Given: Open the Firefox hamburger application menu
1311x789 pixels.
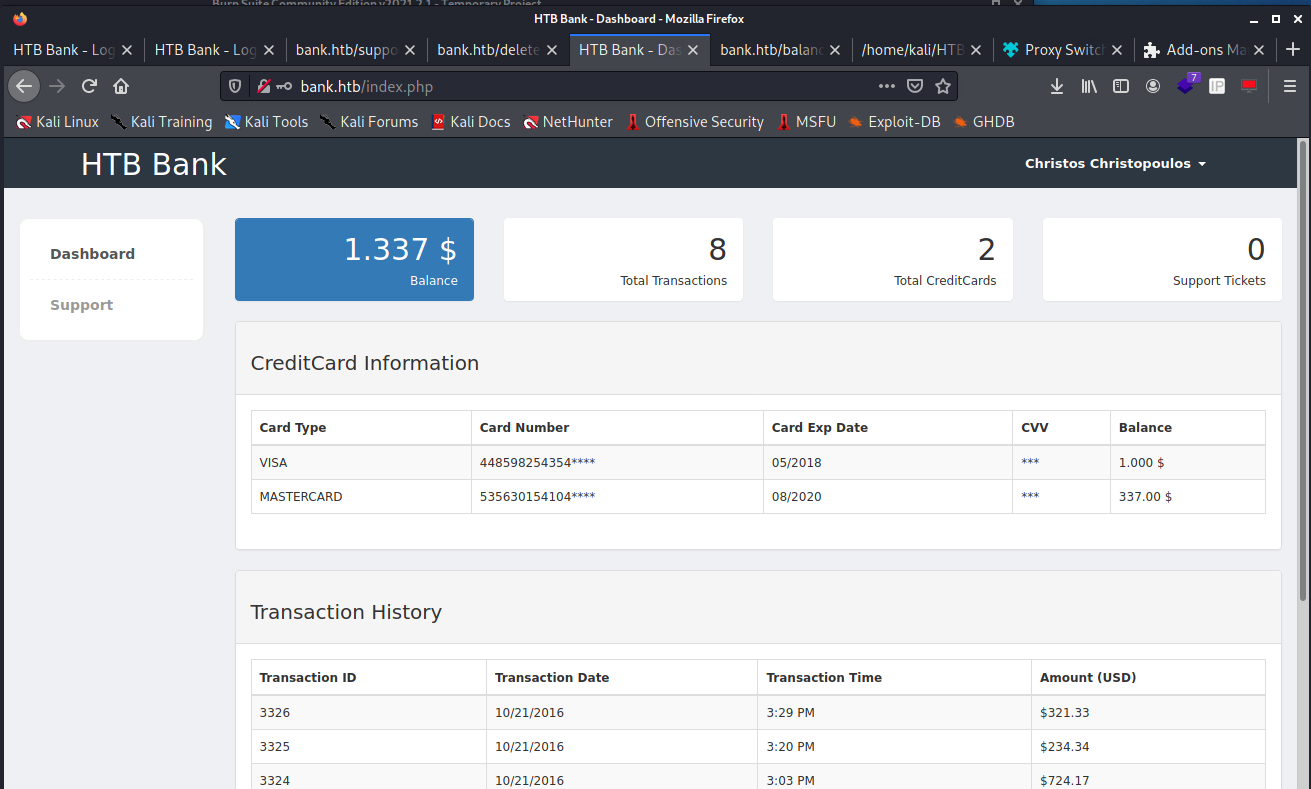Looking at the screenshot, I should coord(1290,87).
